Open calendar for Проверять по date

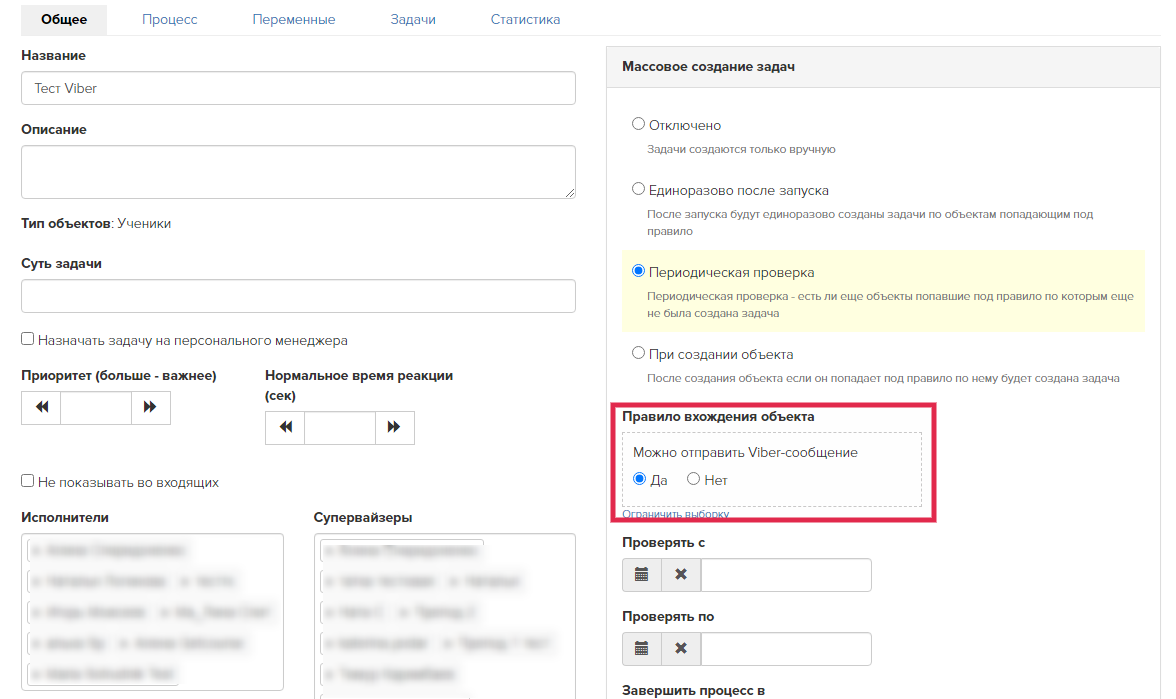tap(641, 649)
